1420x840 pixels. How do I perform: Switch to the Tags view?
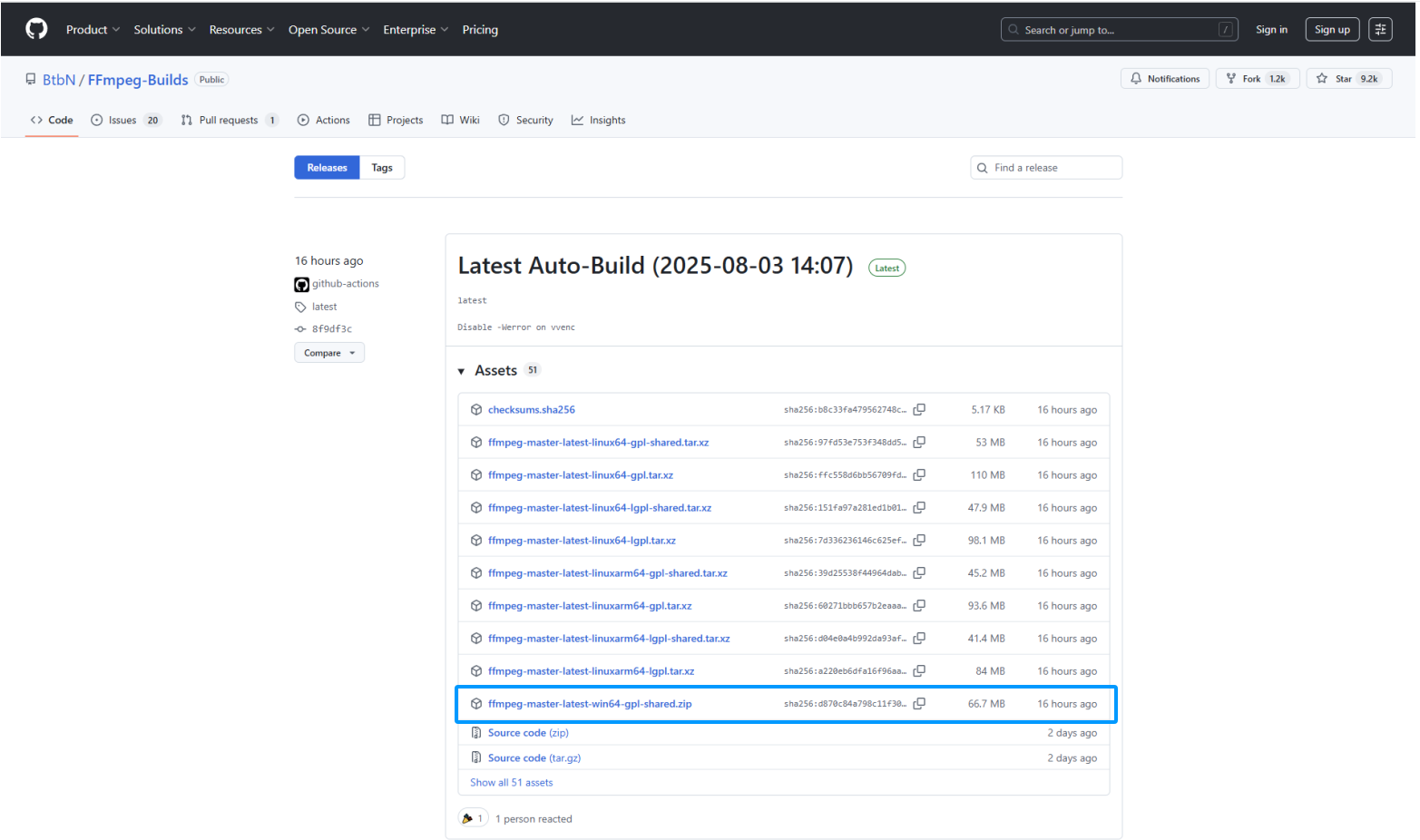pyautogui.click(x=382, y=168)
